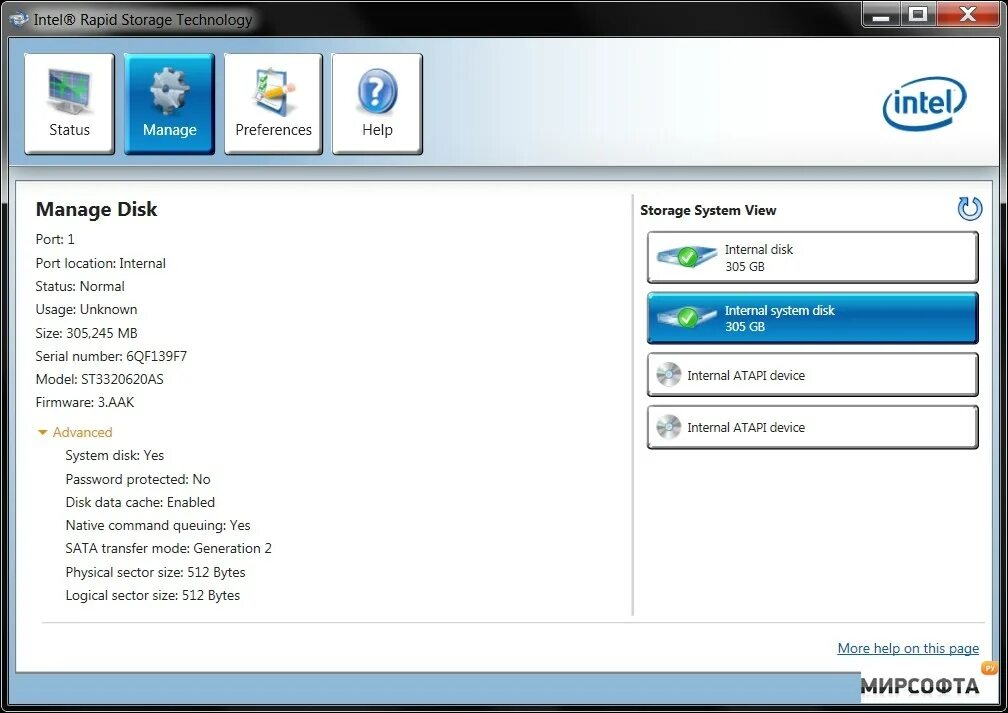Click the System disk: Yes text
Screen dimensions: 1008x713
[x=114, y=455]
